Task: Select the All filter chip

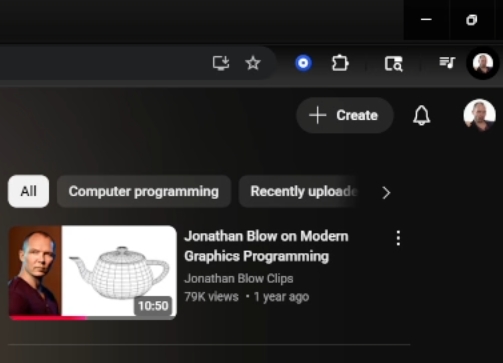Action: click(x=29, y=191)
